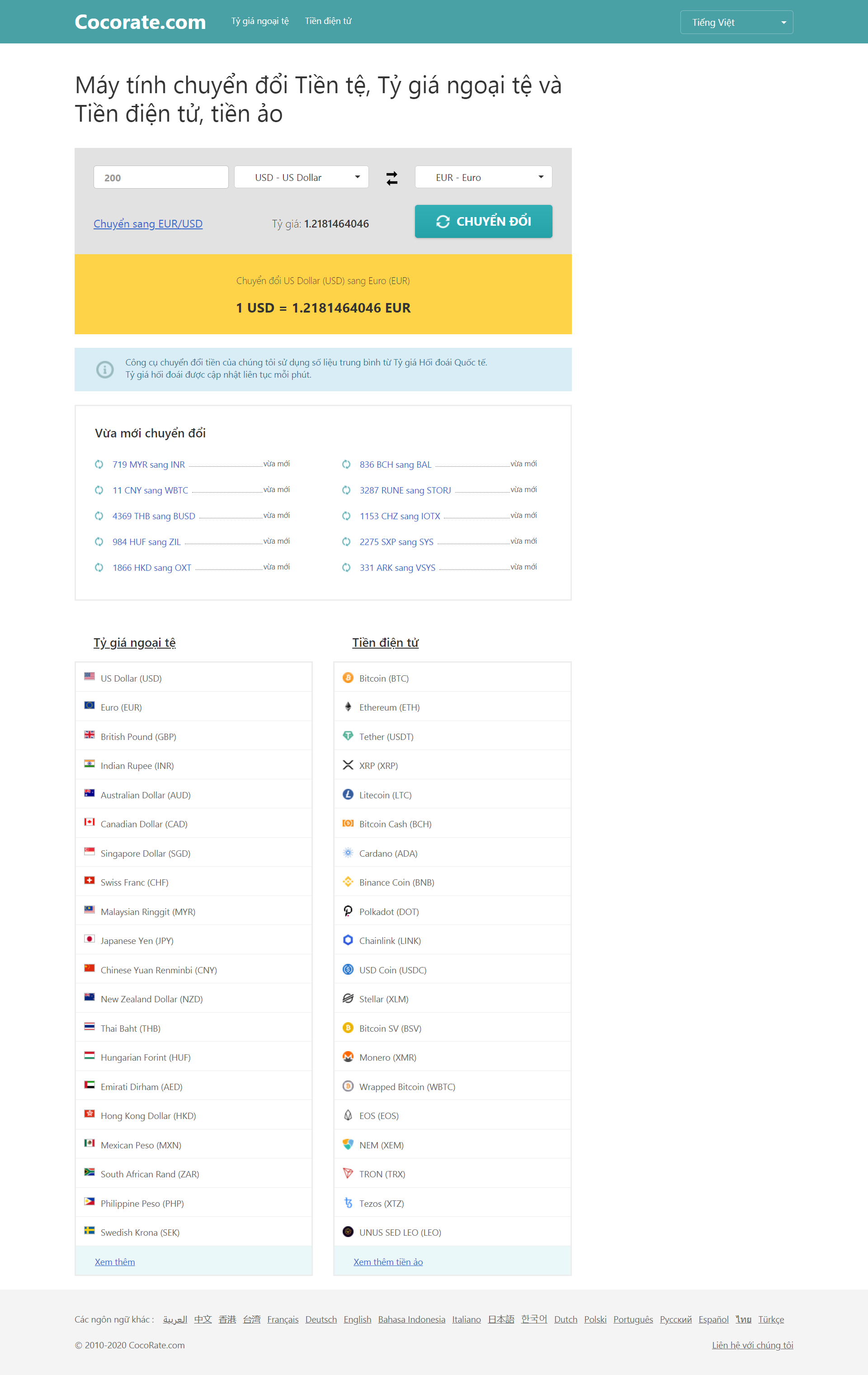Image resolution: width=868 pixels, height=1375 pixels.
Task: Open Tiền điện tử header menu item
Action: [328, 21]
